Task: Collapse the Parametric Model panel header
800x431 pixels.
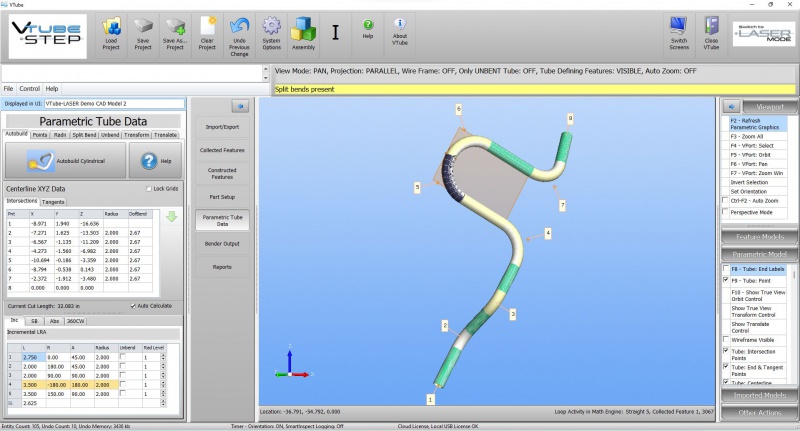Action: click(x=759, y=254)
